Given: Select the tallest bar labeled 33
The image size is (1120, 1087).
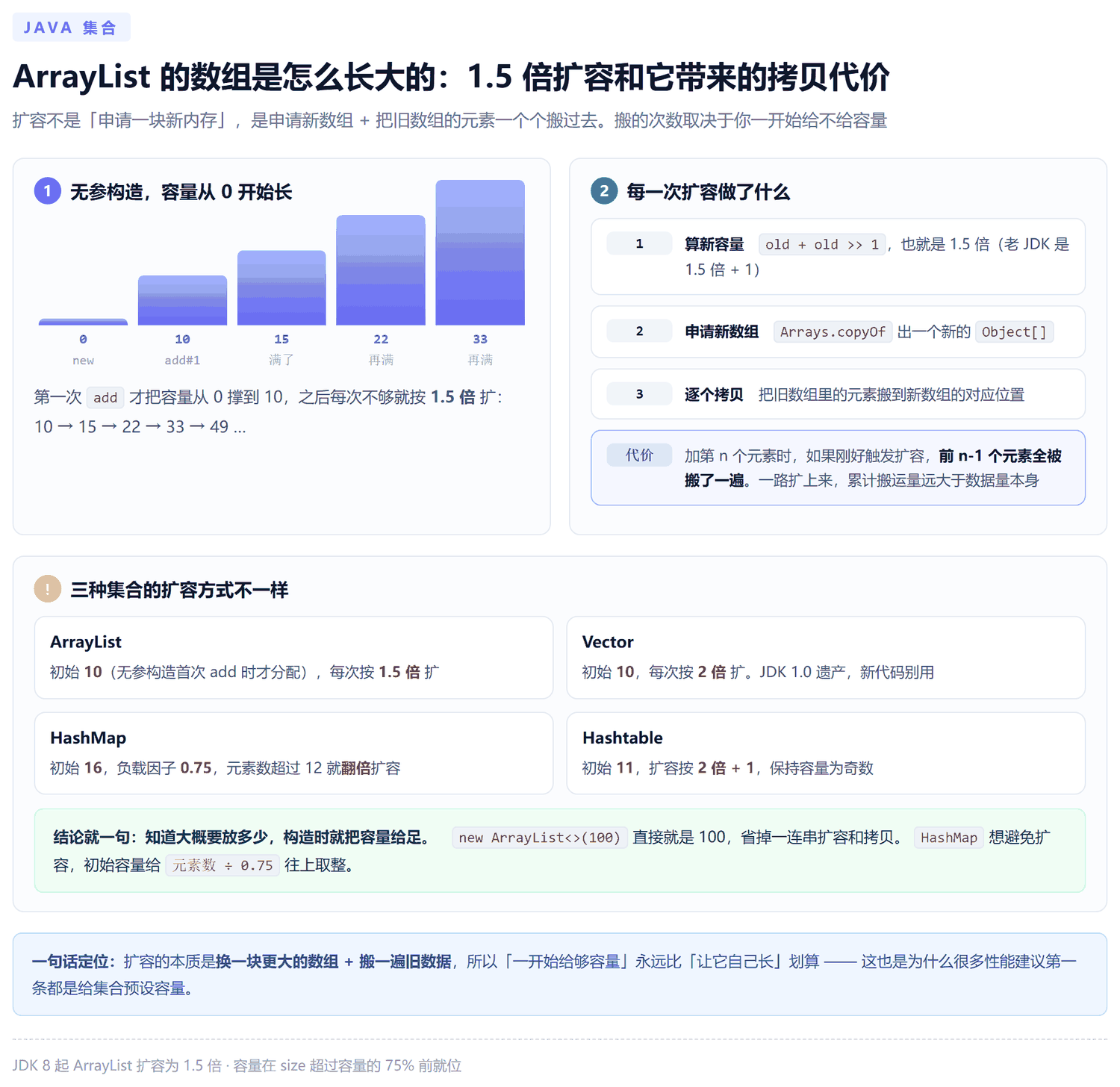Looking at the screenshot, I should click(x=480, y=252).
